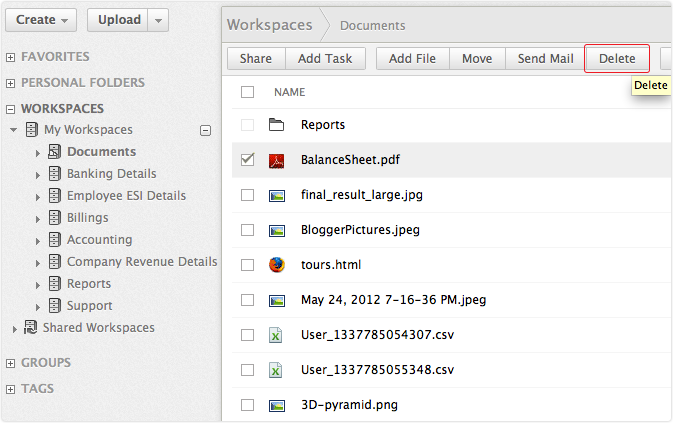Check the User_1337785055348.csv checkbox

point(247,370)
